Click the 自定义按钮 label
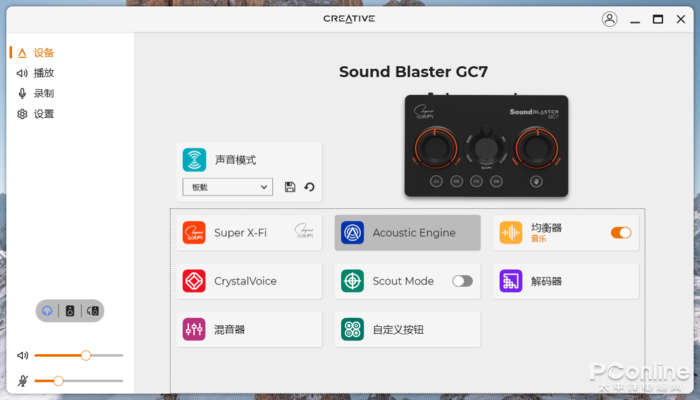700x400 pixels. pyautogui.click(x=398, y=330)
